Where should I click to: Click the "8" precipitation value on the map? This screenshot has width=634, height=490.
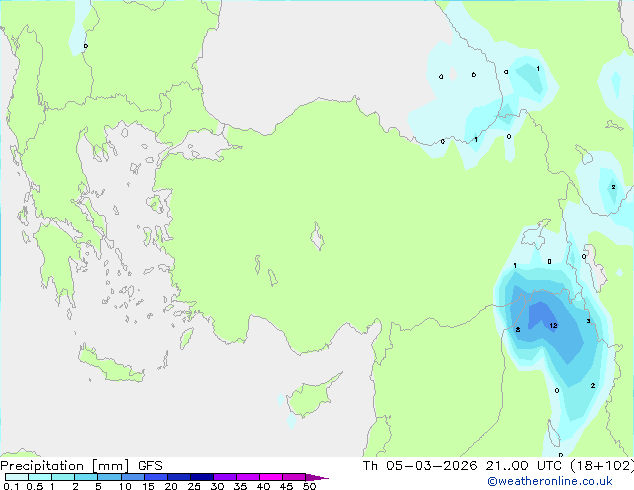[x=518, y=330]
